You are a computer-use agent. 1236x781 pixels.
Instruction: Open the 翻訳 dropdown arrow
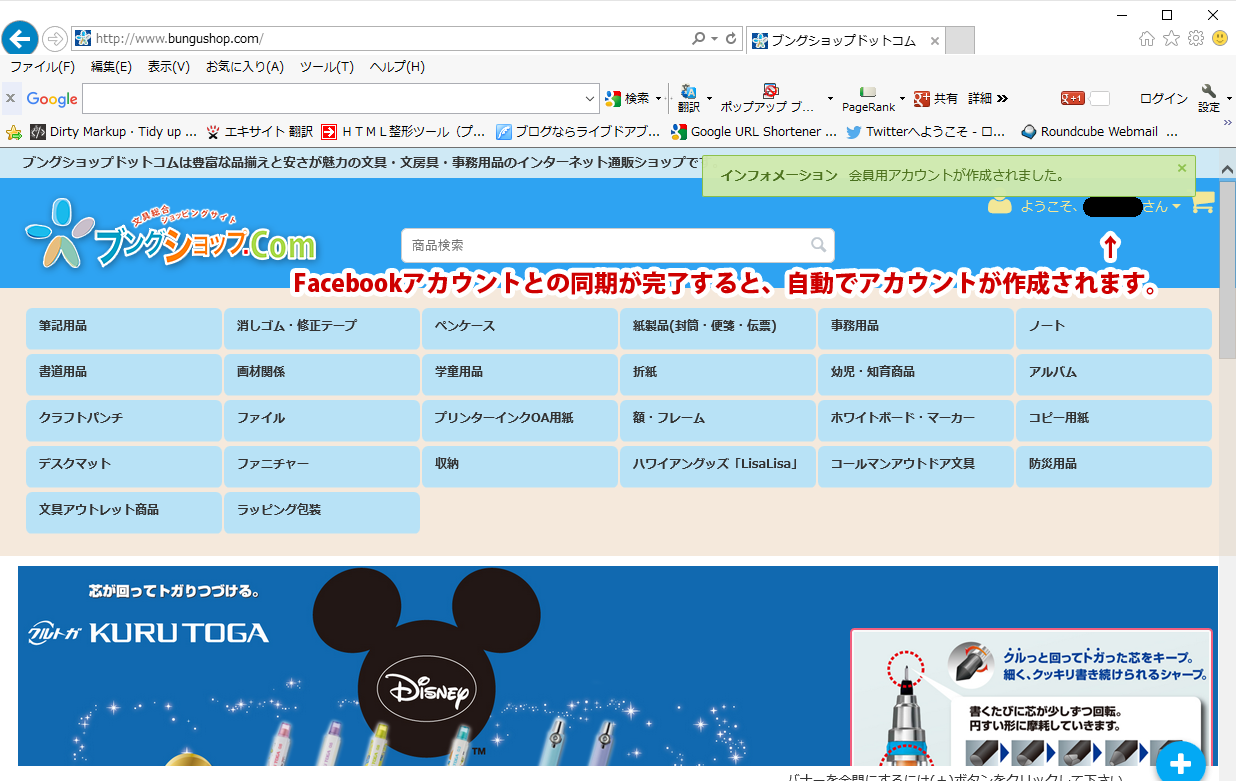709,98
